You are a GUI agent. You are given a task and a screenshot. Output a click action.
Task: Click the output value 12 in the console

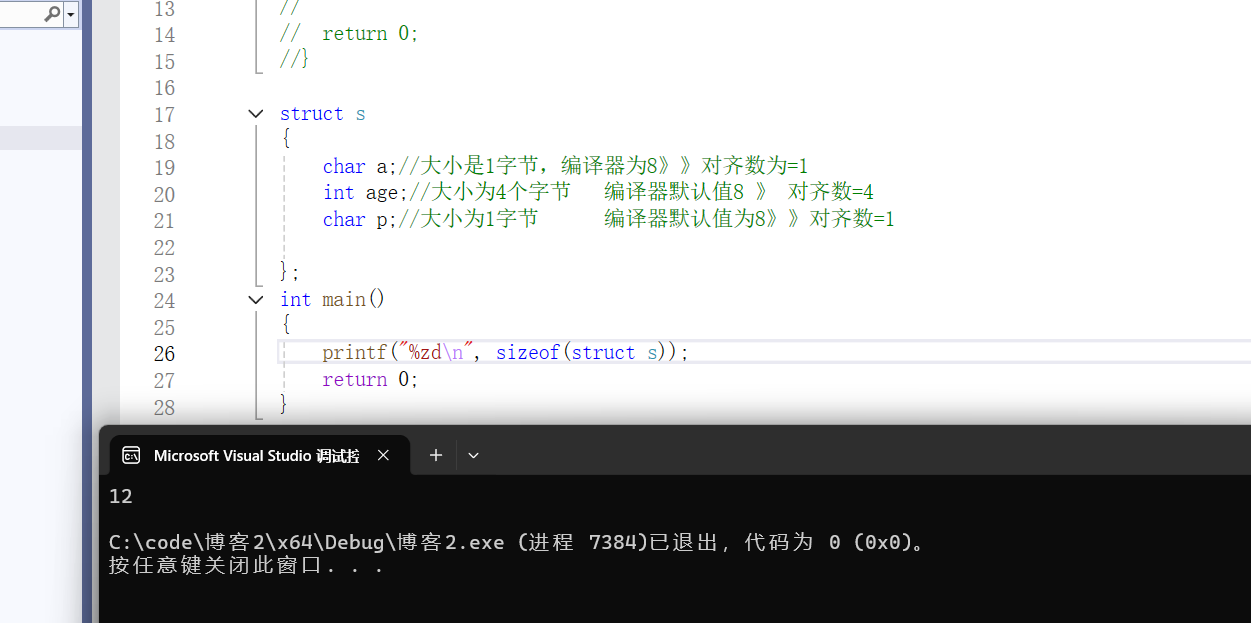121,496
